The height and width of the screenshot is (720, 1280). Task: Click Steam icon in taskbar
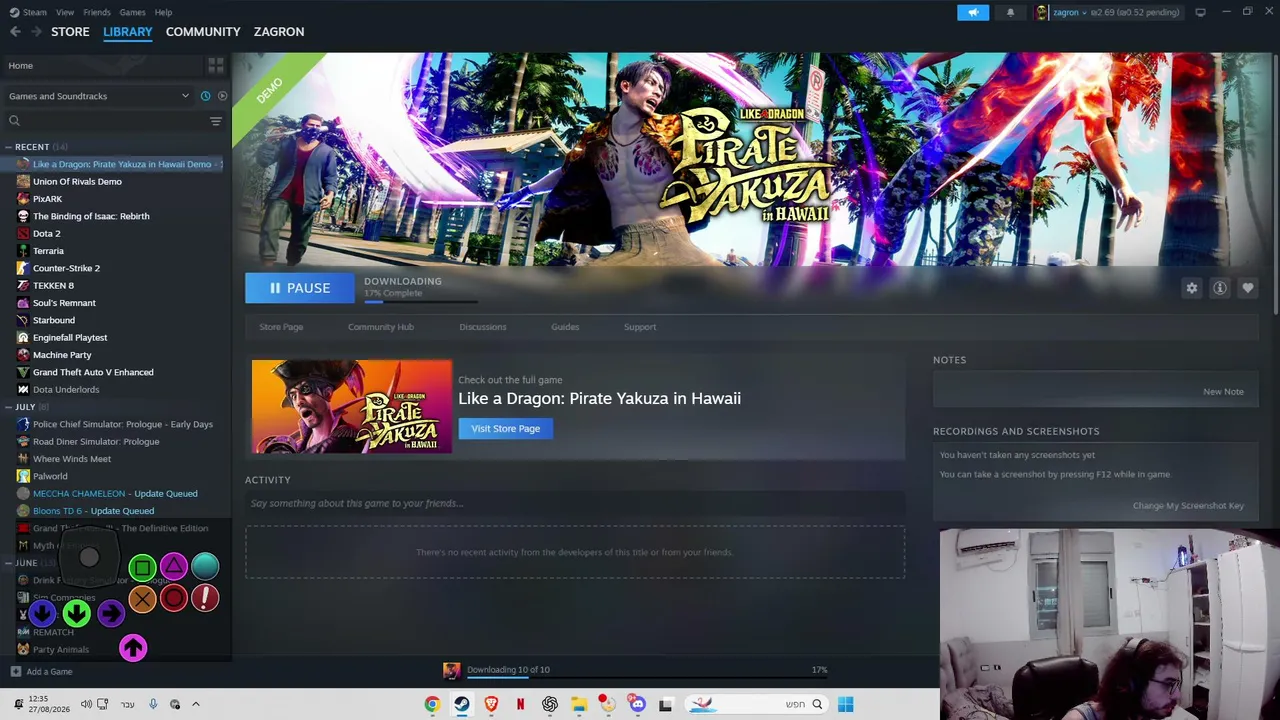tap(461, 704)
